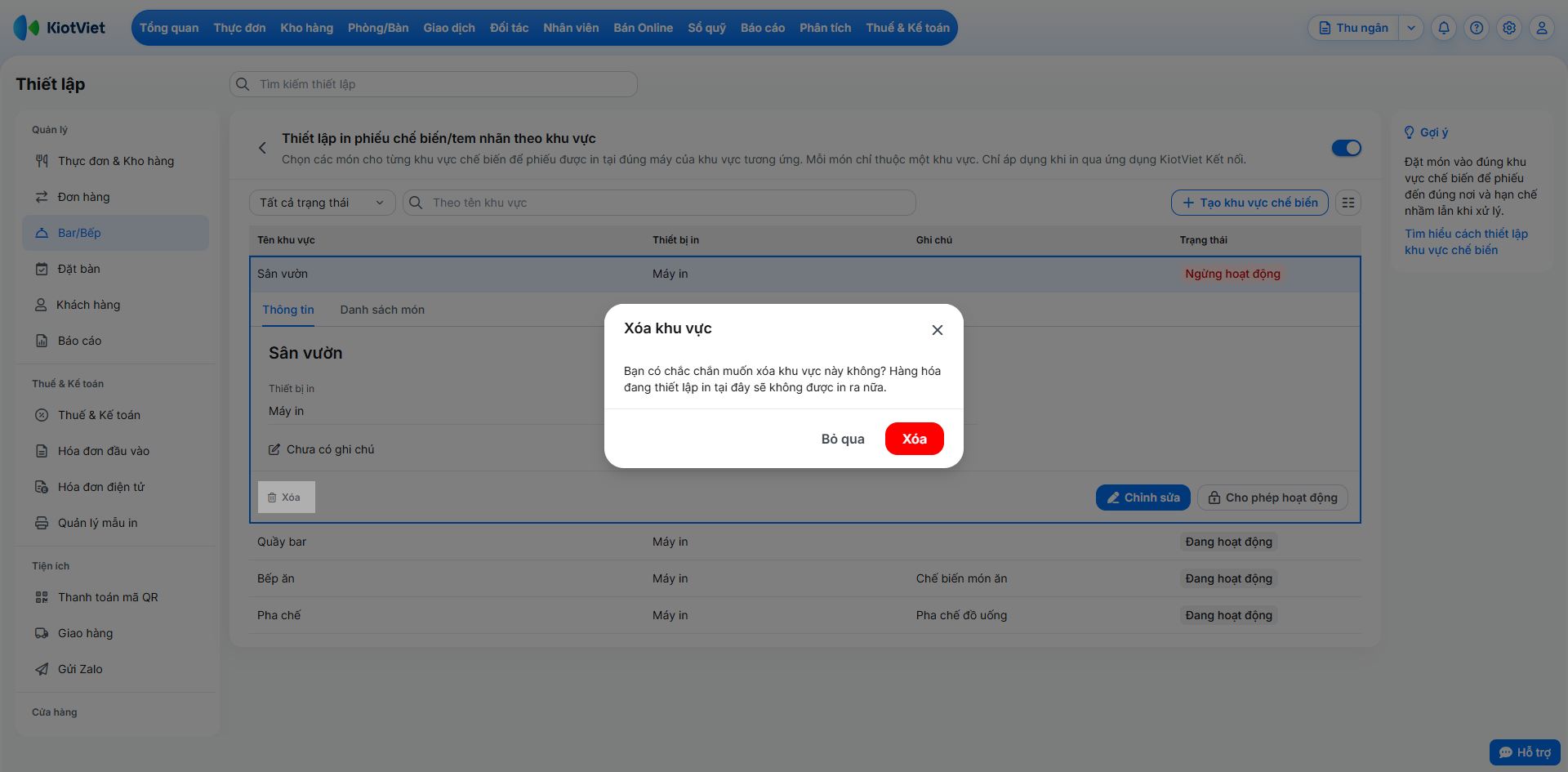Click the column layout icon beside Tạo khu vực
This screenshot has height=772, width=1568.
click(x=1348, y=203)
